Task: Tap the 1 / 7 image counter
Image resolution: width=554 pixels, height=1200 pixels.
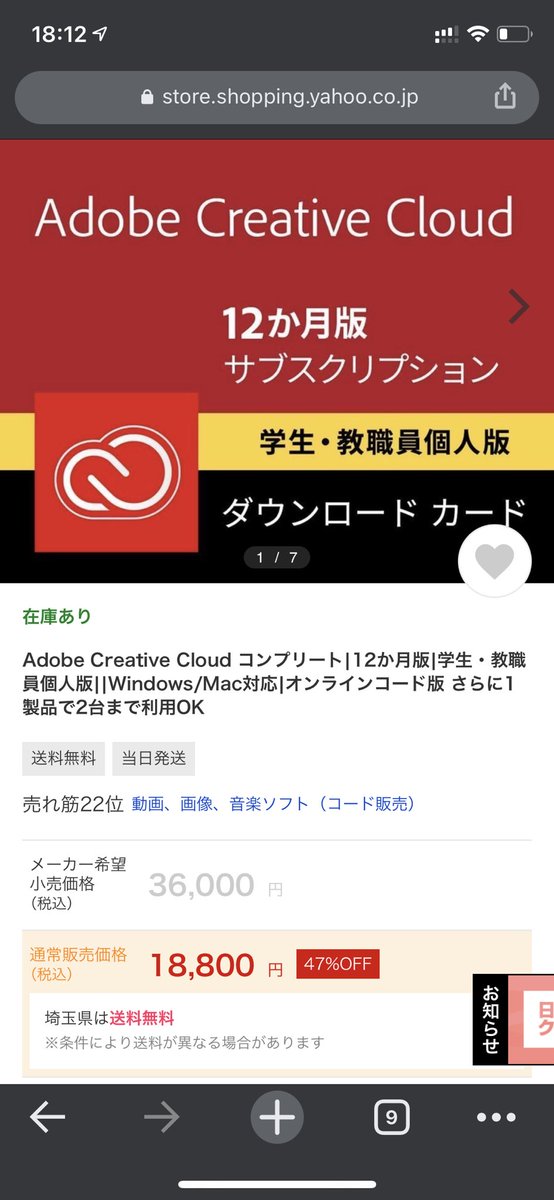Action: click(277, 557)
